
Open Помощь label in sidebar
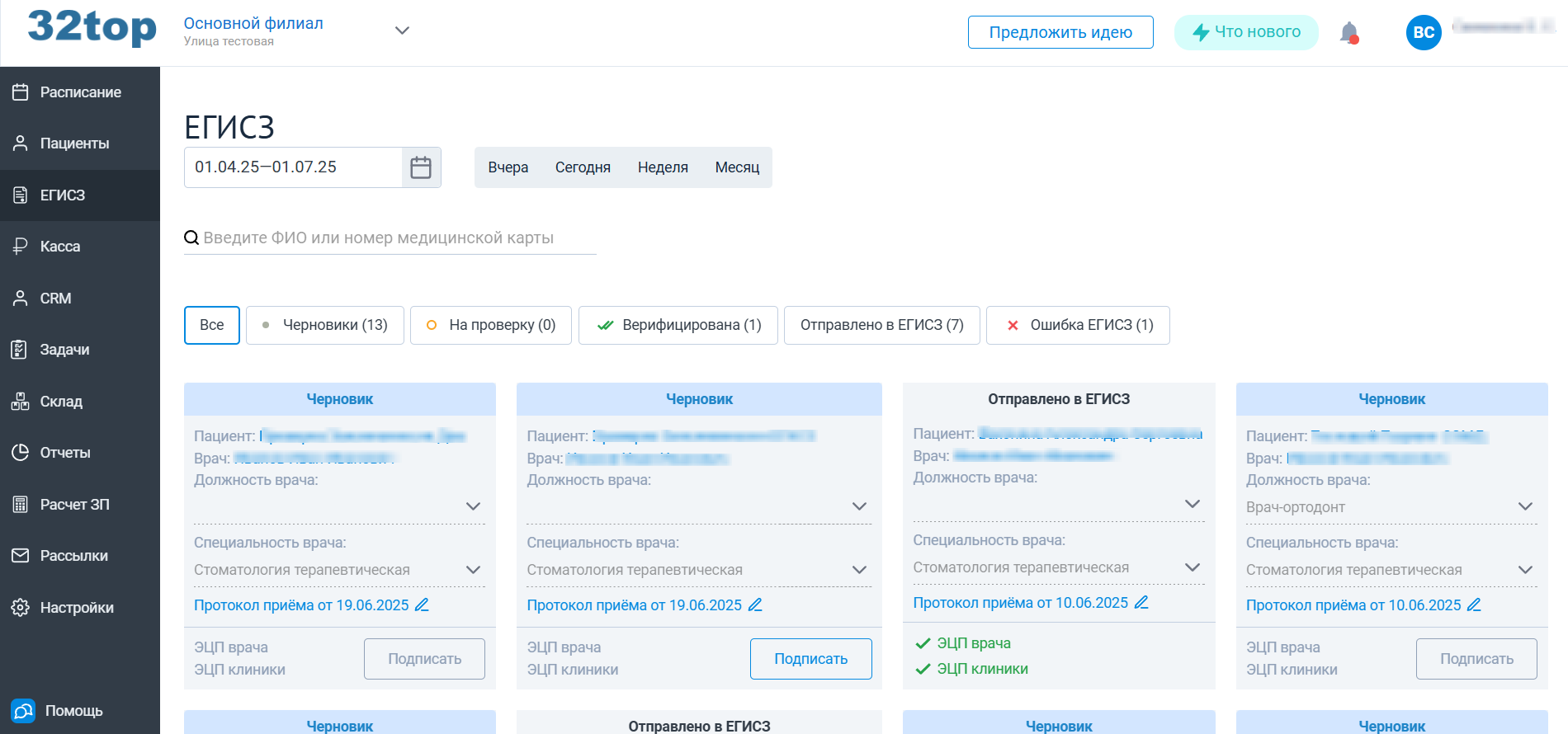click(74, 711)
